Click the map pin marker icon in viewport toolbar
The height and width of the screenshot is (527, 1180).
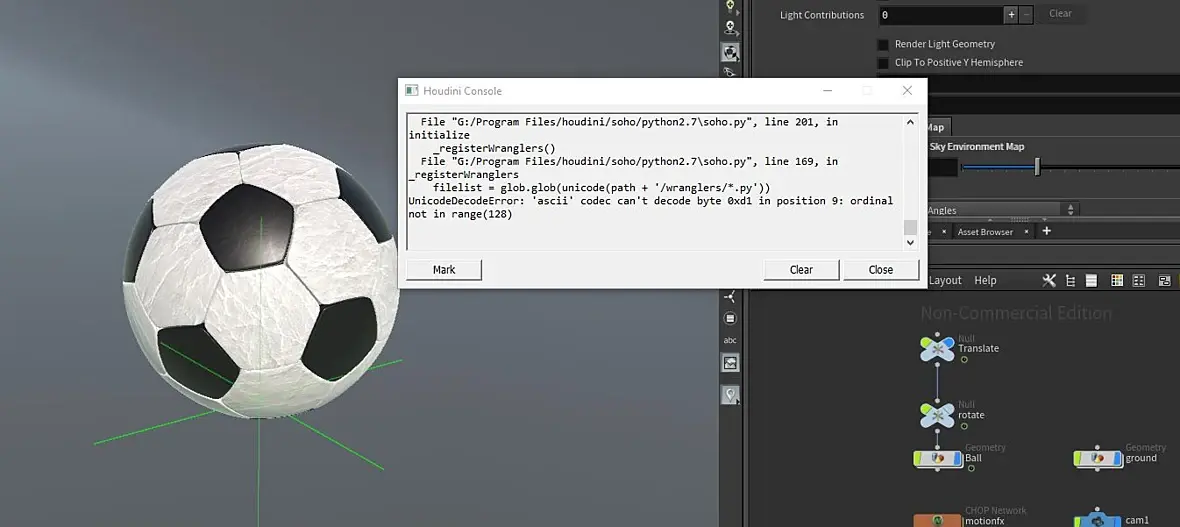(730, 394)
